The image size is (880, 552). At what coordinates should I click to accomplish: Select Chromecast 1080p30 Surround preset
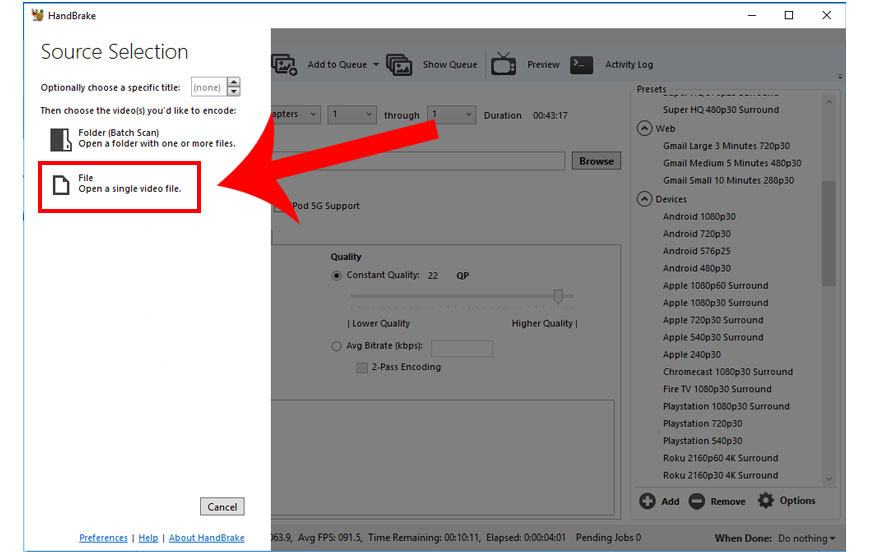[728, 372]
